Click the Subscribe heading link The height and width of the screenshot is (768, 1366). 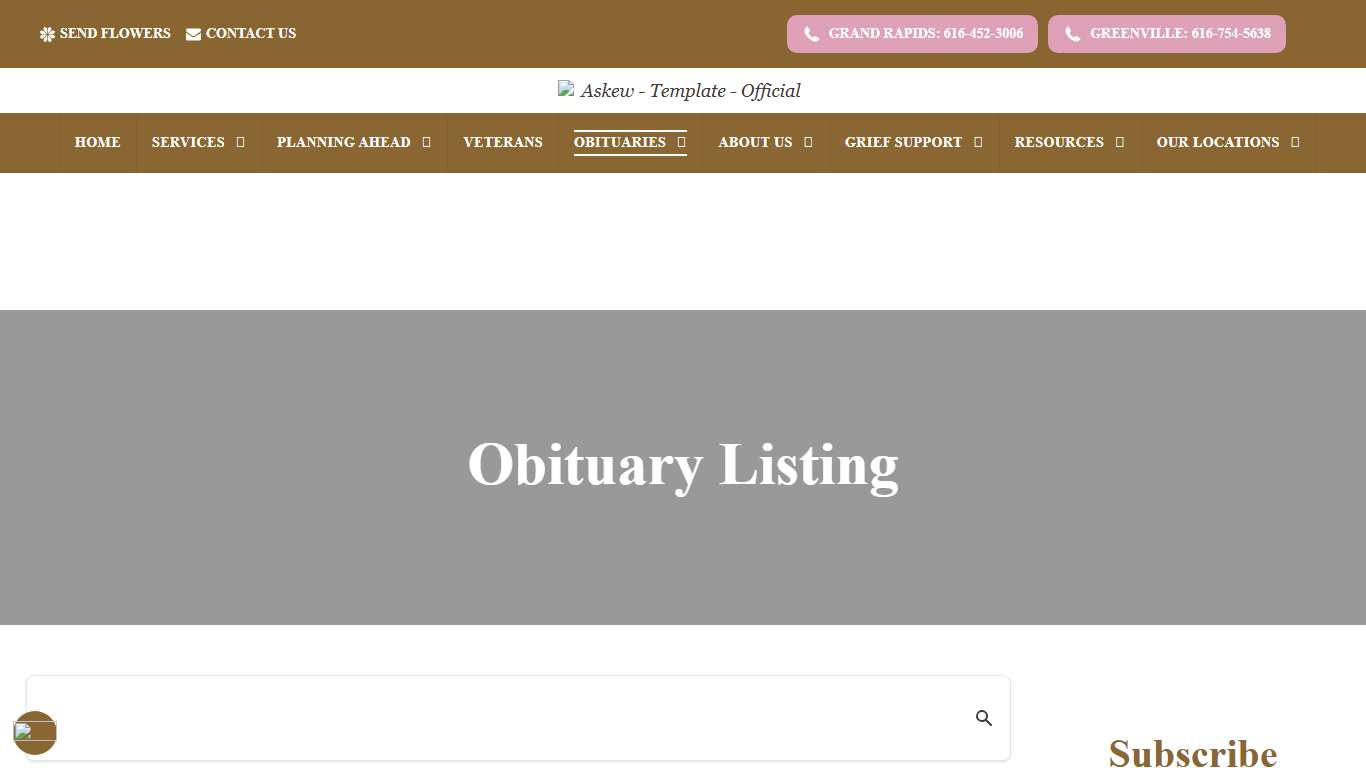point(1192,753)
